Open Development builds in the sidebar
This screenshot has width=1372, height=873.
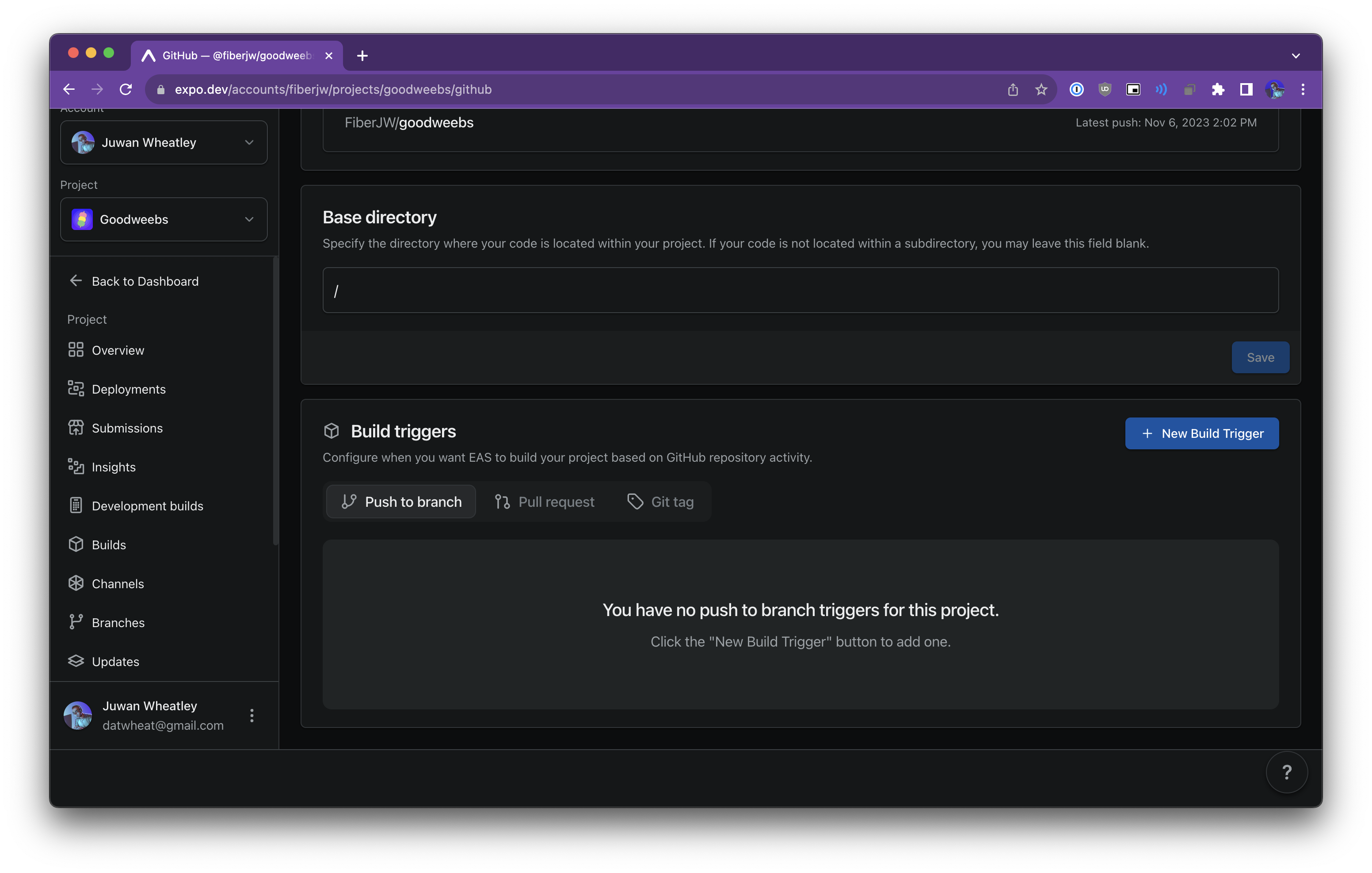[164, 505]
